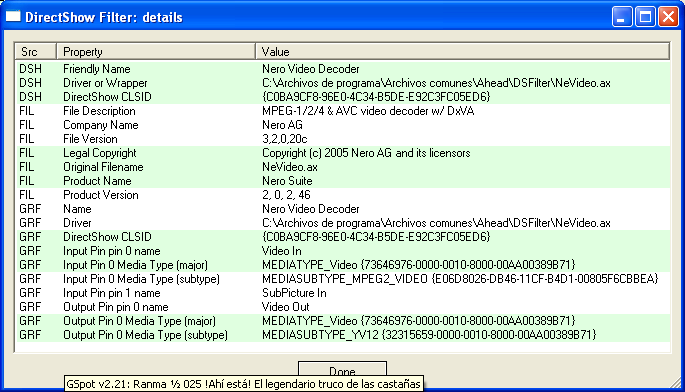The image size is (685, 392).
Task: Click the value 'MPEG-1/2/4 & AVC video decoder w/ DxVA'
Action: click(x=368, y=111)
